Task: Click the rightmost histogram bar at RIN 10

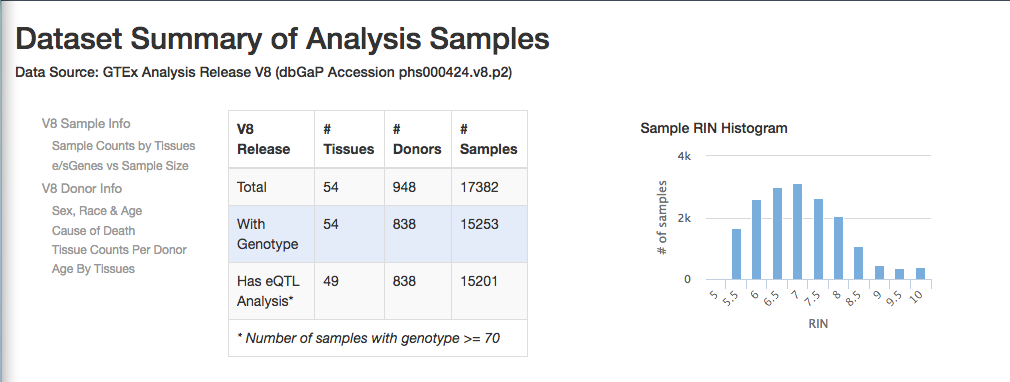Action: pyautogui.click(x=920, y=274)
